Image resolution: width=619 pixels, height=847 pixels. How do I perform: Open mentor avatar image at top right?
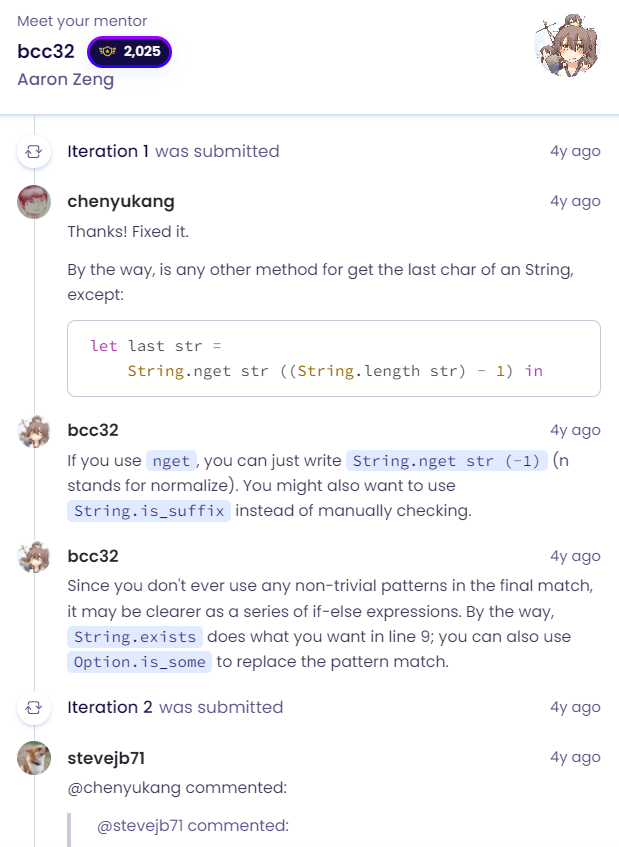(567, 45)
